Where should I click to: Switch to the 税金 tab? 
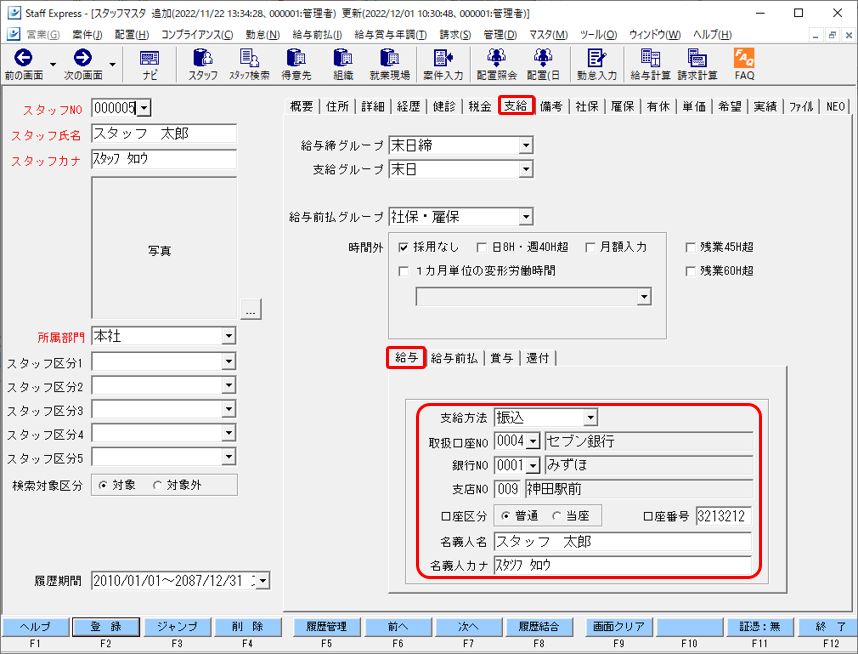(480, 106)
